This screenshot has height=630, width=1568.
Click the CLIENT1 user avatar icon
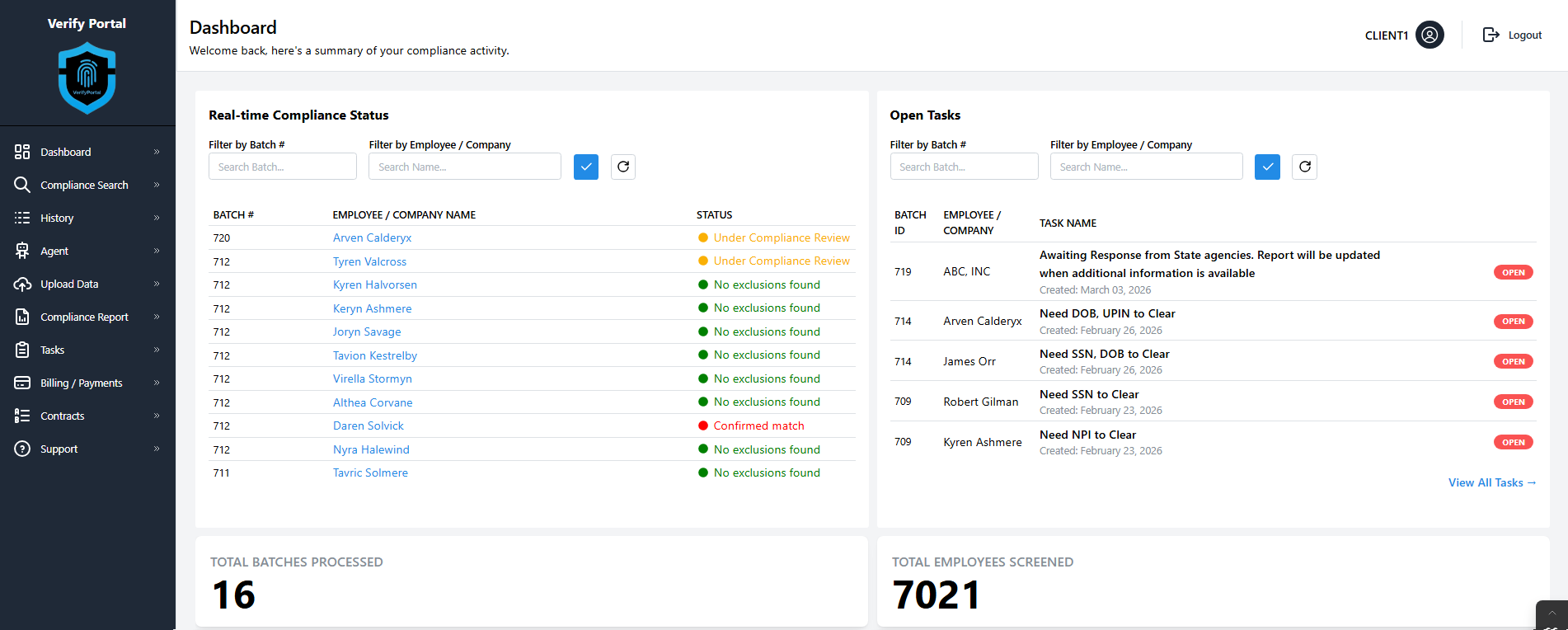pos(1430,35)
